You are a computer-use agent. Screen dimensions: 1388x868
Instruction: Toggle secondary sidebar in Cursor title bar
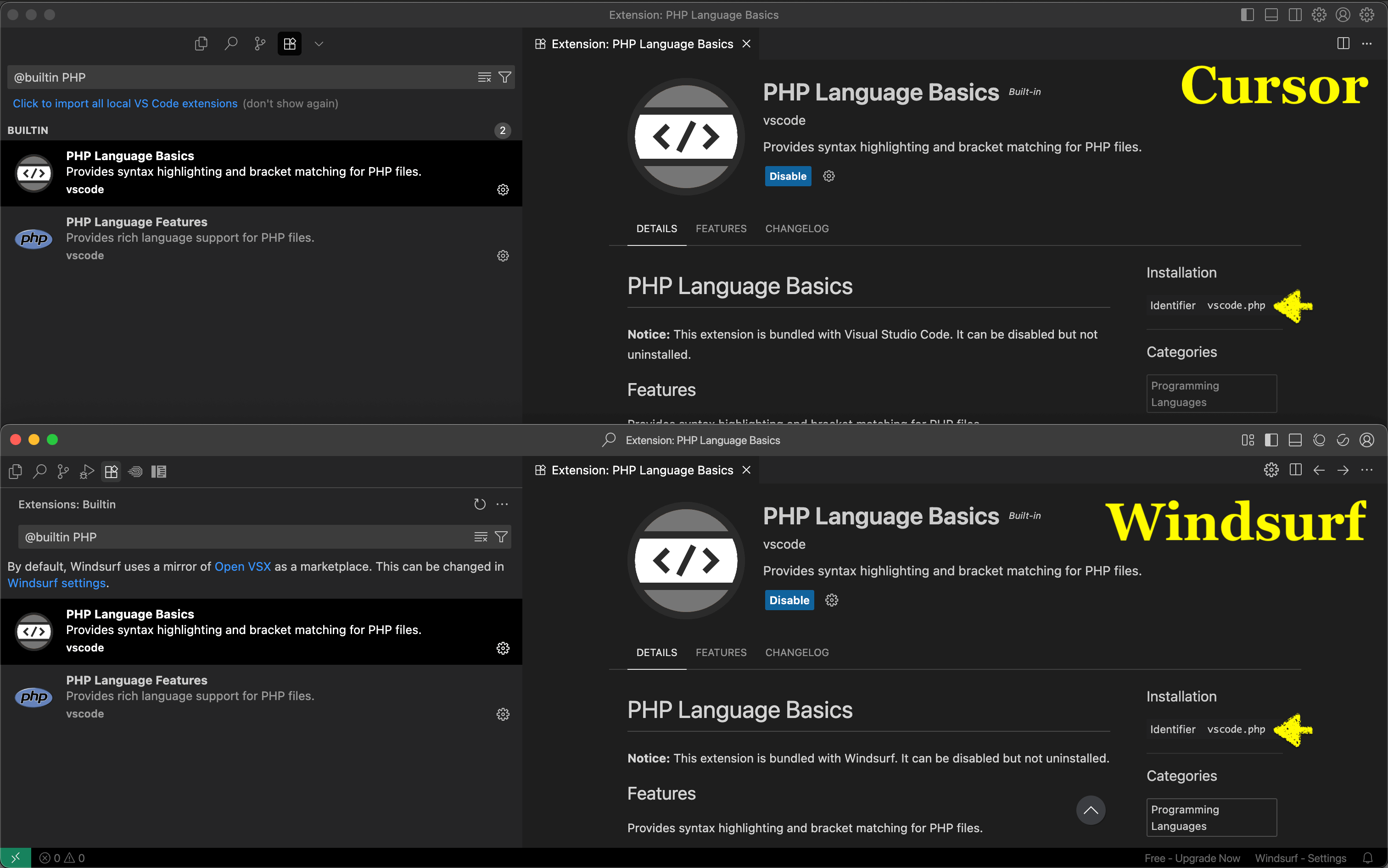coord(1295,15)
